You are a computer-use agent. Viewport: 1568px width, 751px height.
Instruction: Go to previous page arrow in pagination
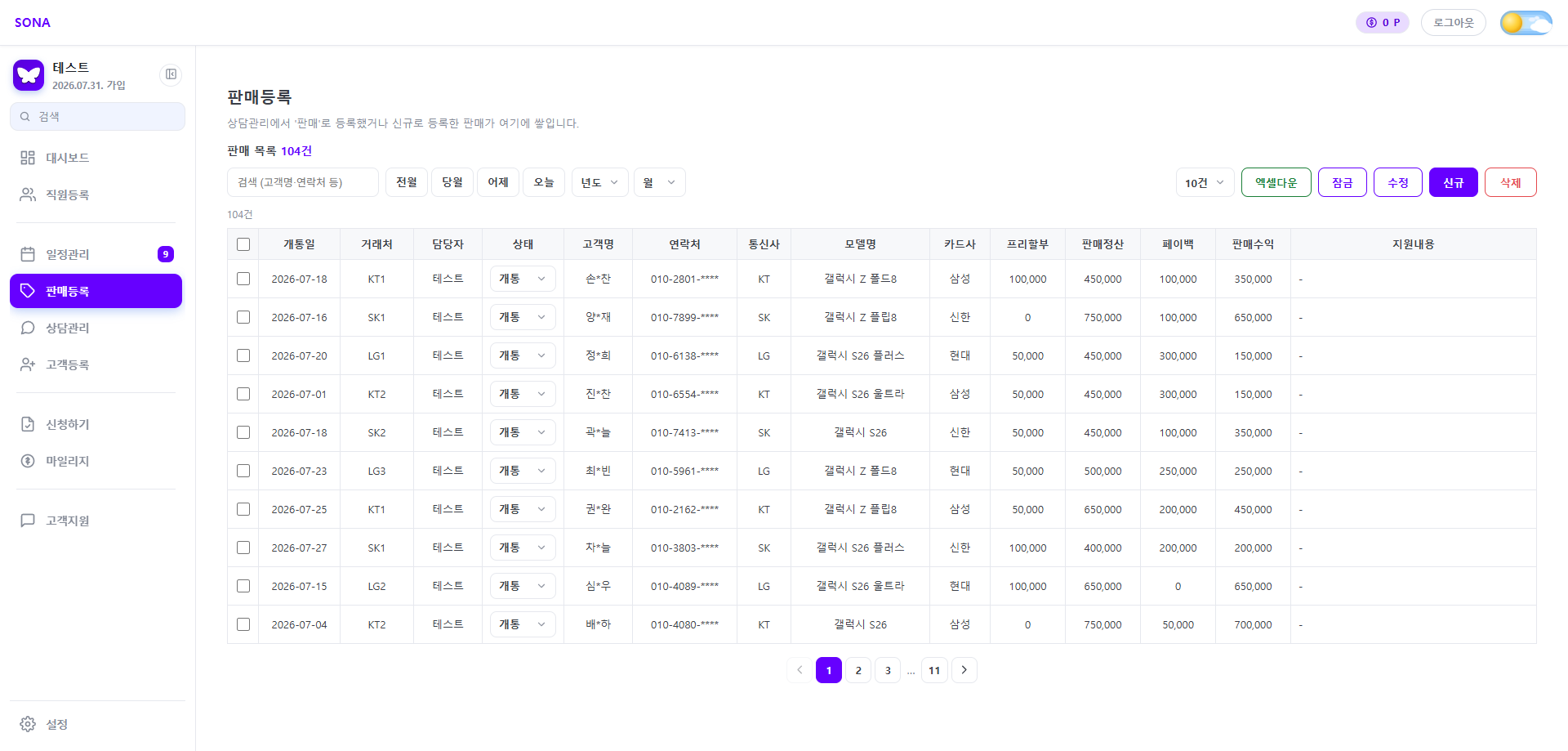(x=800, y=670)
